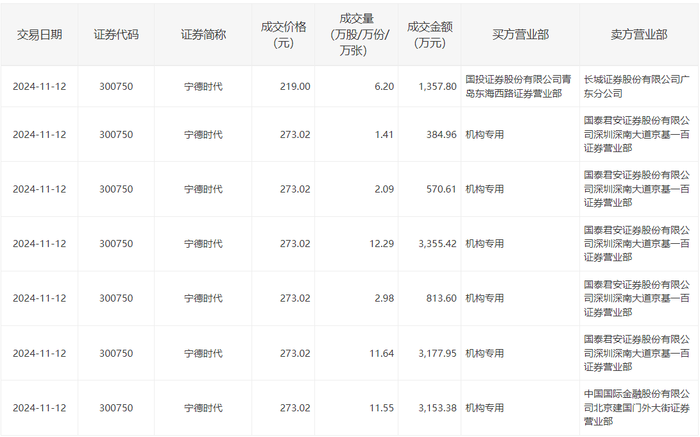Click the 卖方营业部 column header

pyautogui.click(x=639, y=35)
